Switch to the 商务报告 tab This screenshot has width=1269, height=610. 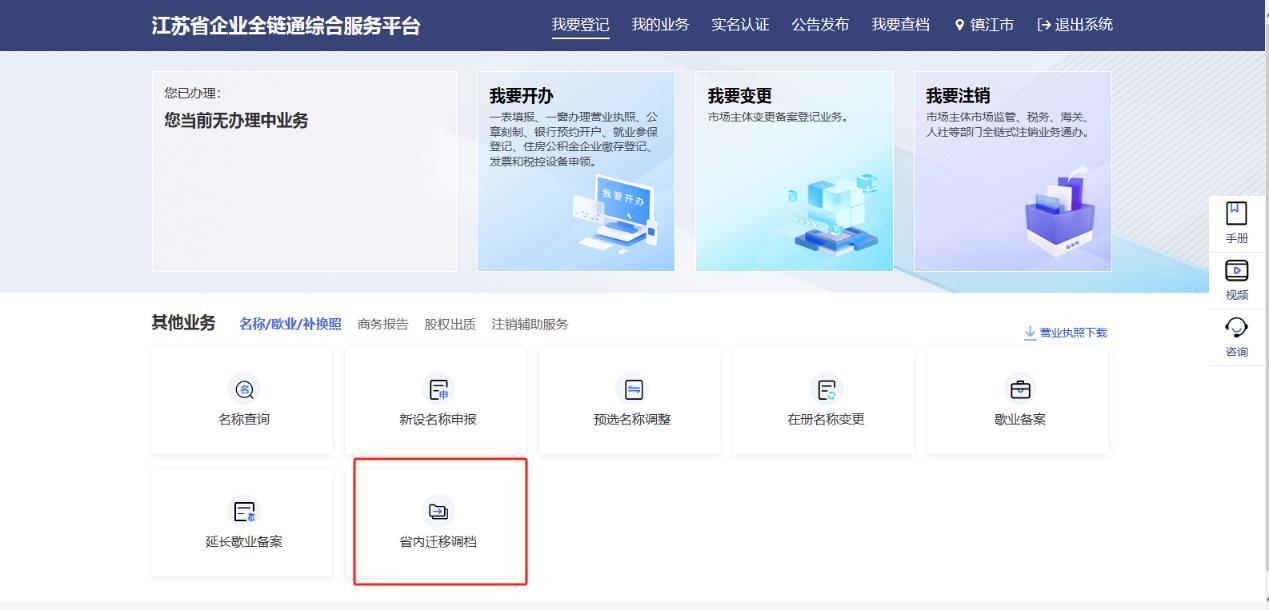383,324
